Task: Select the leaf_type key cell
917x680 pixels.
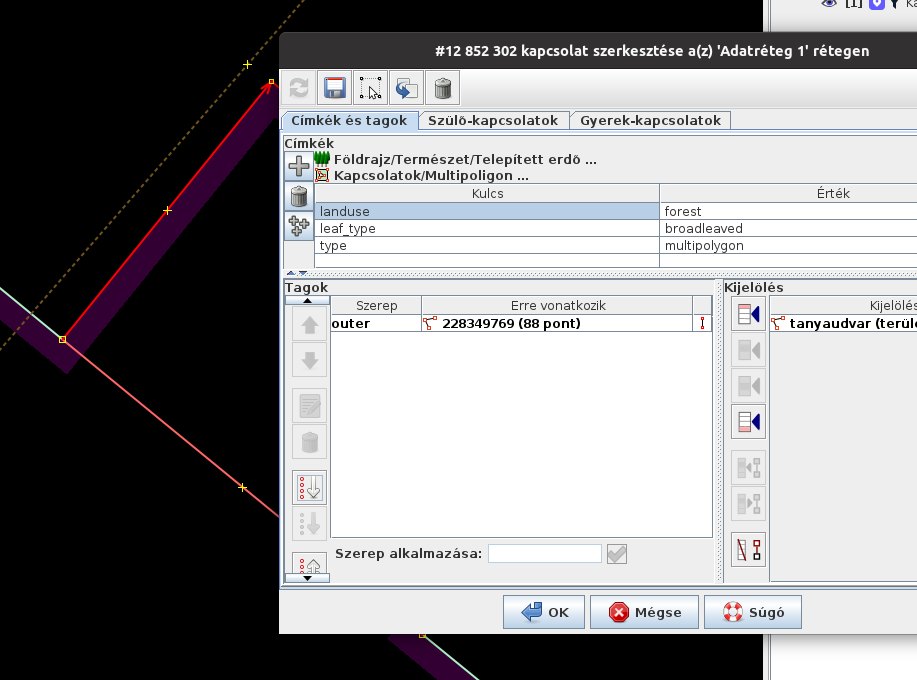Action: click(x=487, y=229)
